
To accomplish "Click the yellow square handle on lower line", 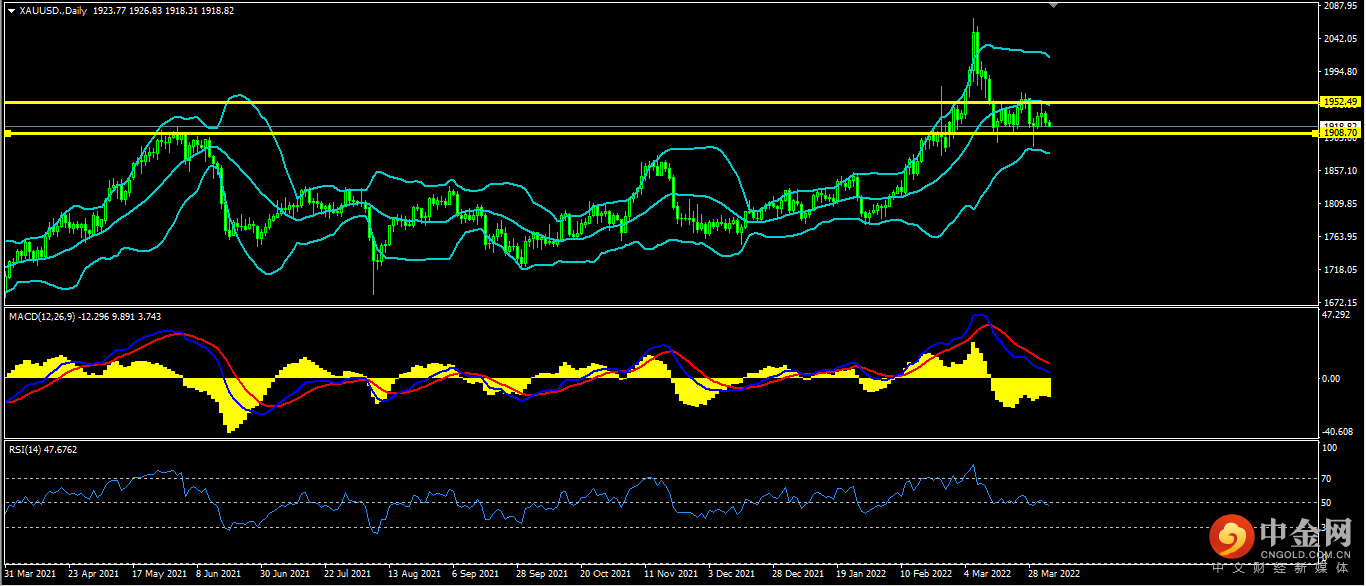I will coord(7,133).
